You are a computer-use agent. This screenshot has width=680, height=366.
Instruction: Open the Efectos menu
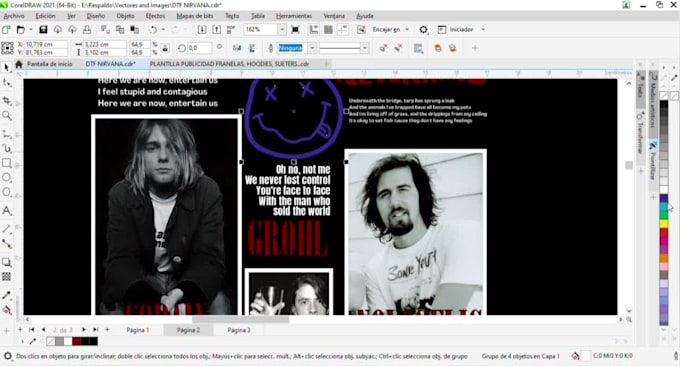(x=155, y=16)
